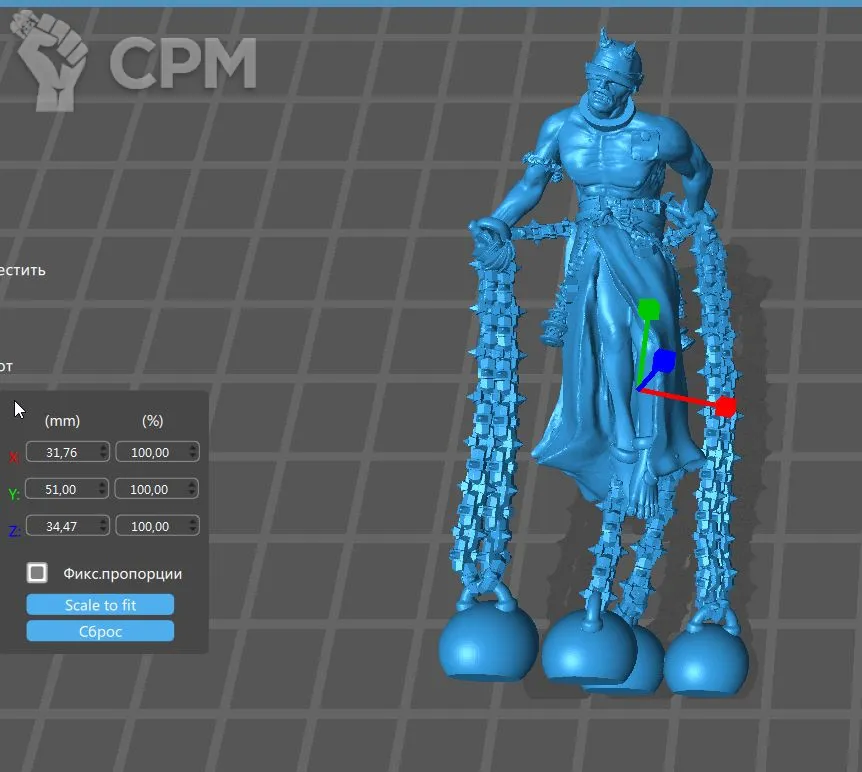
Task: Click the X percent scale field
Action: 152,453
